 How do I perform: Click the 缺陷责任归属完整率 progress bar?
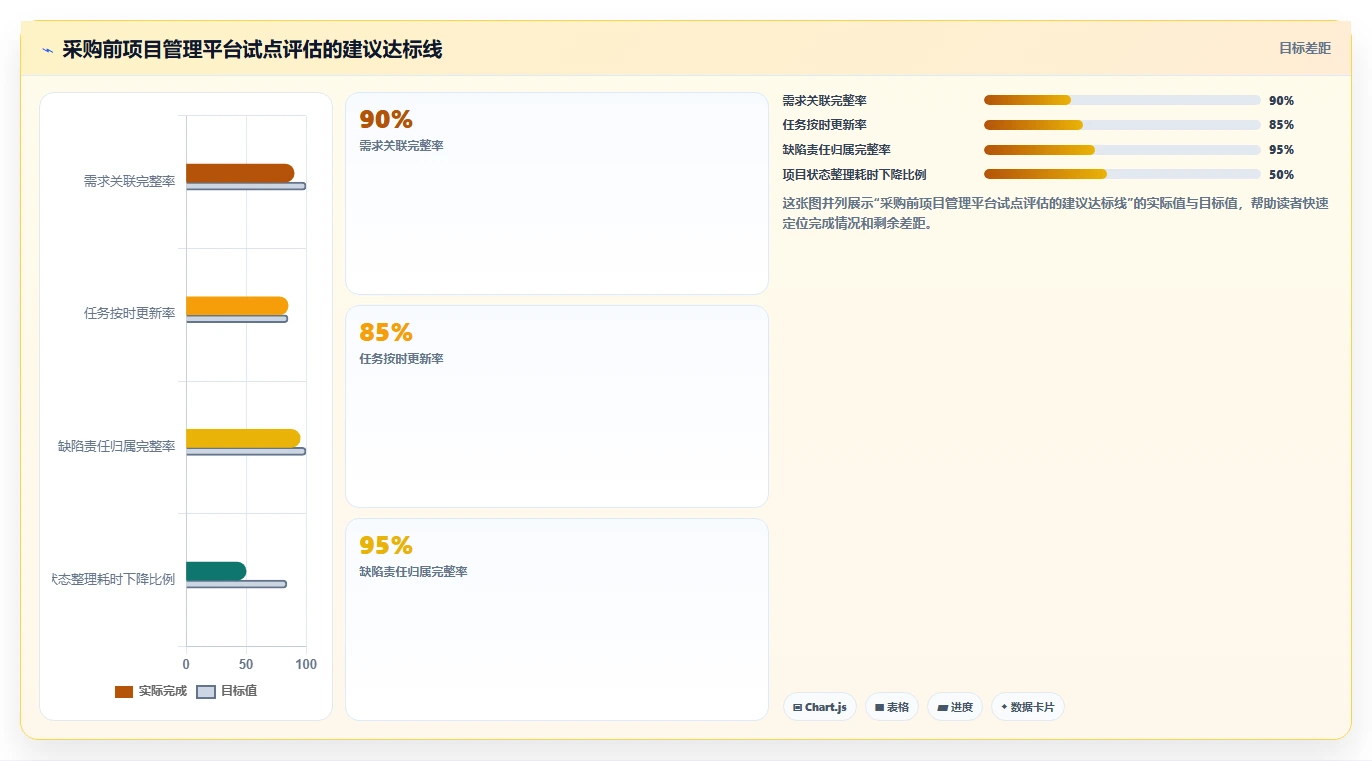point(1122,150)
